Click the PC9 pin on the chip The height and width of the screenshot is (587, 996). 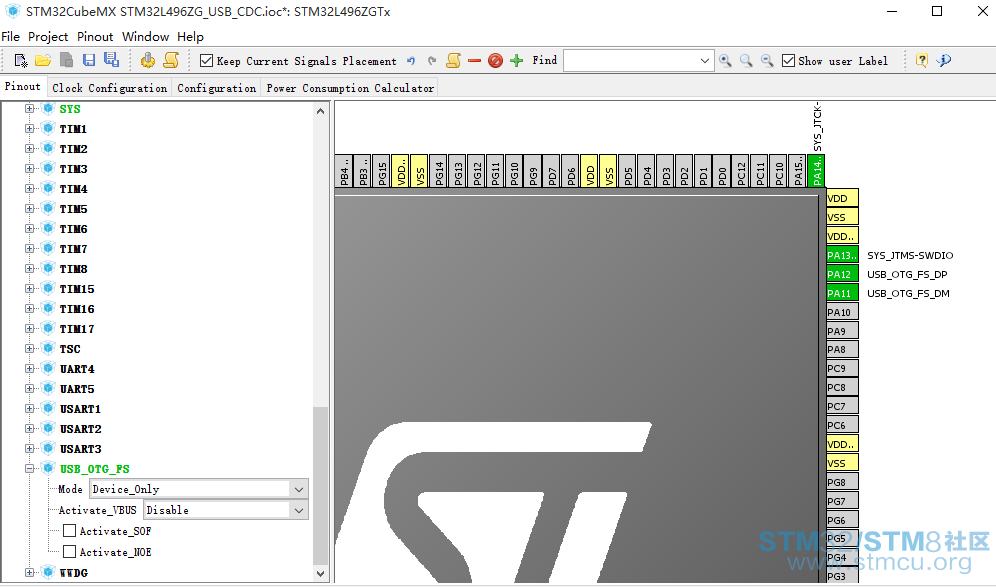[842, 368]
